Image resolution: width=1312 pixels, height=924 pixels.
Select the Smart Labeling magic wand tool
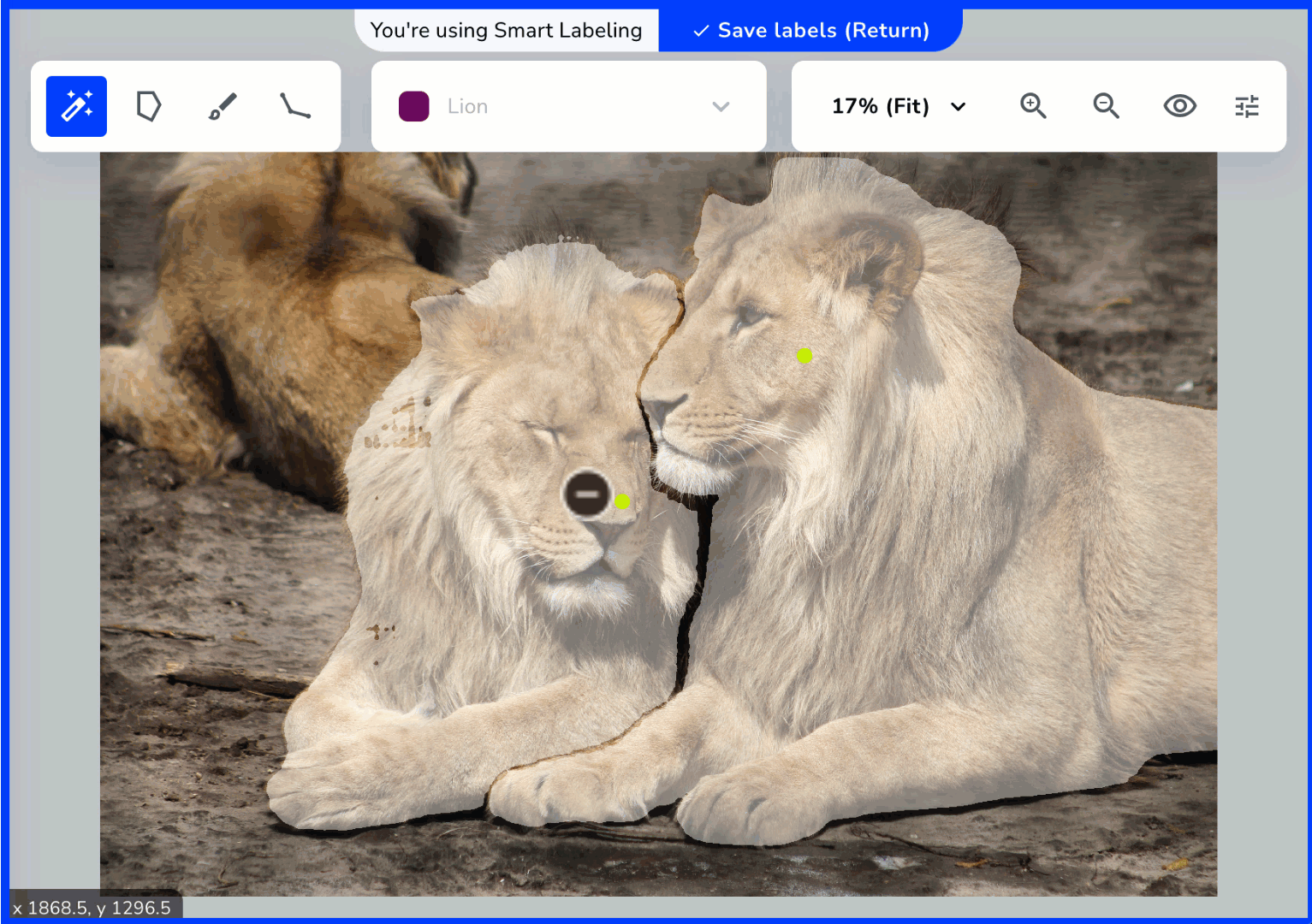pyautogui.click(x=76, y=105)
